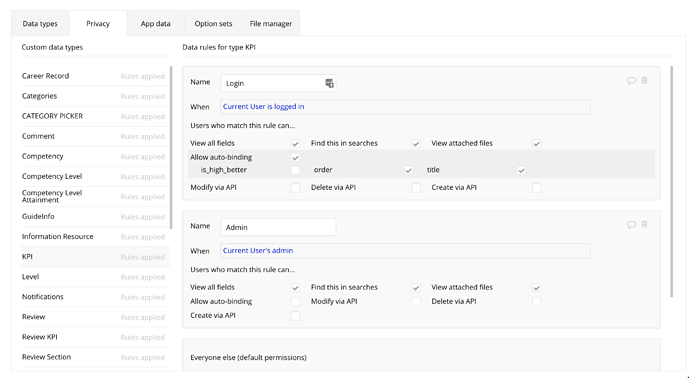Uncheck View all fields in Login rule
The height and width of the screenshot is (378, 689).
295,144
